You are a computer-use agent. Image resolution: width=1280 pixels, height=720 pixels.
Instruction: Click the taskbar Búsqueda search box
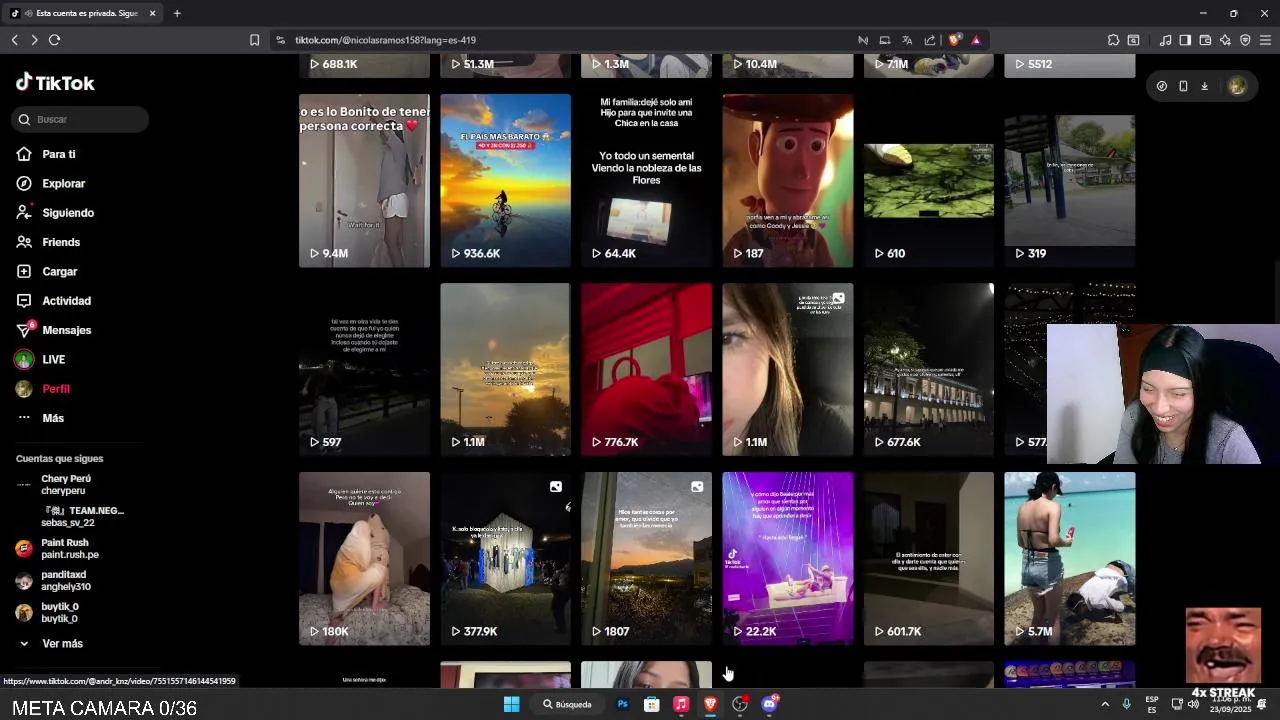[x=567, y=704]
